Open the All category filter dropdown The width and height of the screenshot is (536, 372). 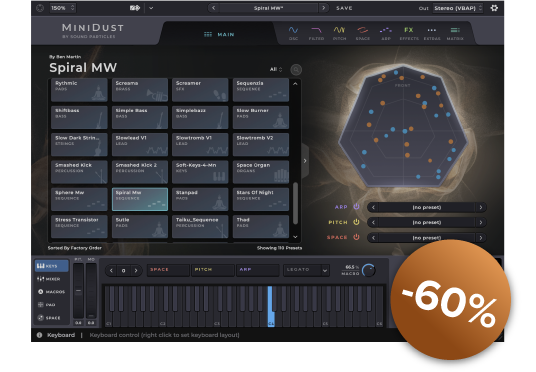tap(276, 69)
